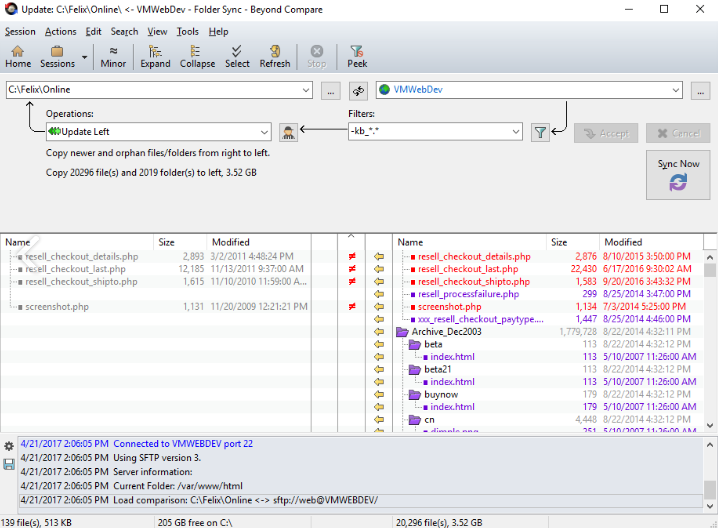Select the Load comparison log entry
This screenshot has width=718, height=528.
coord(361,500)
